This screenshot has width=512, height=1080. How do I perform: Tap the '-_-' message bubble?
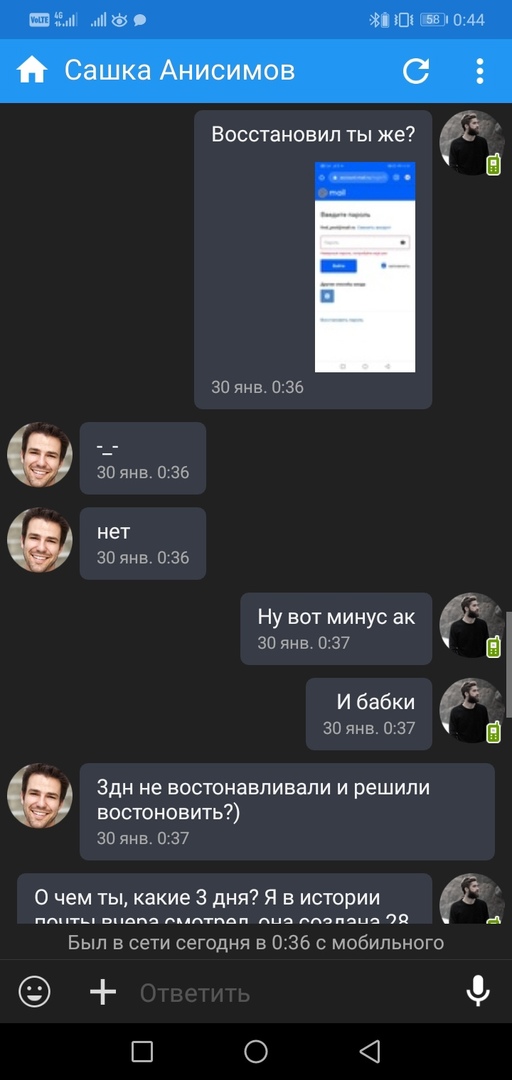click(143, 458)
